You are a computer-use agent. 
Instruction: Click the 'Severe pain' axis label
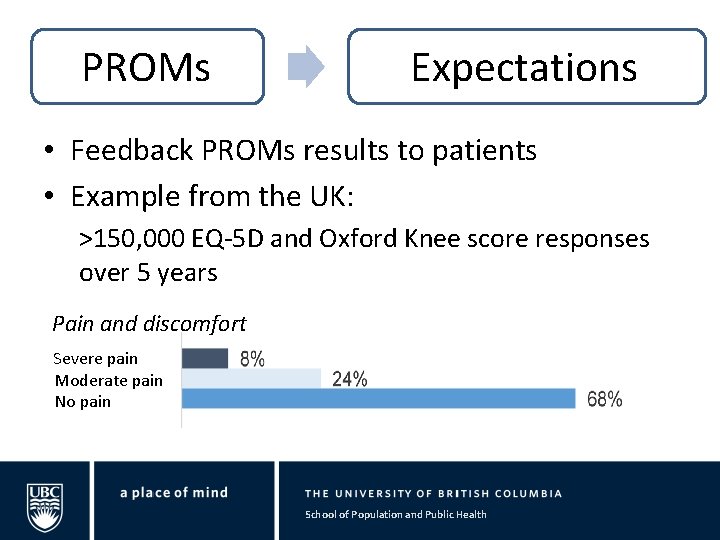point(96,359)
